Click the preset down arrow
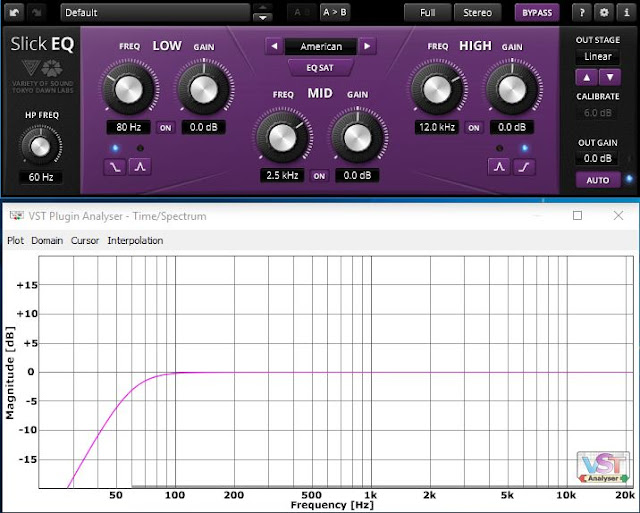 (x=263, y=18)
